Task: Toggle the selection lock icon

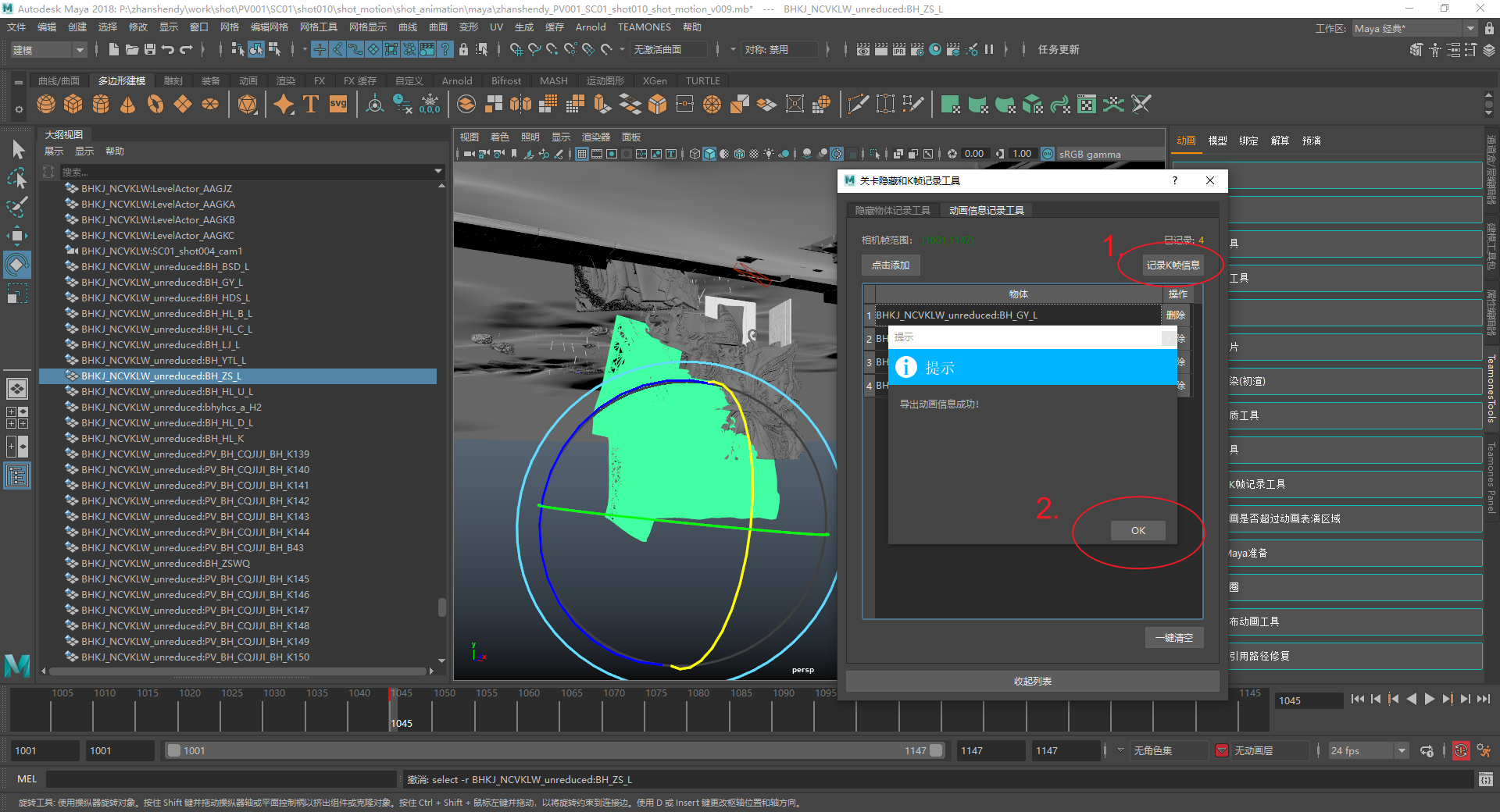Action: pyautogui.click(x=463, y=49)
